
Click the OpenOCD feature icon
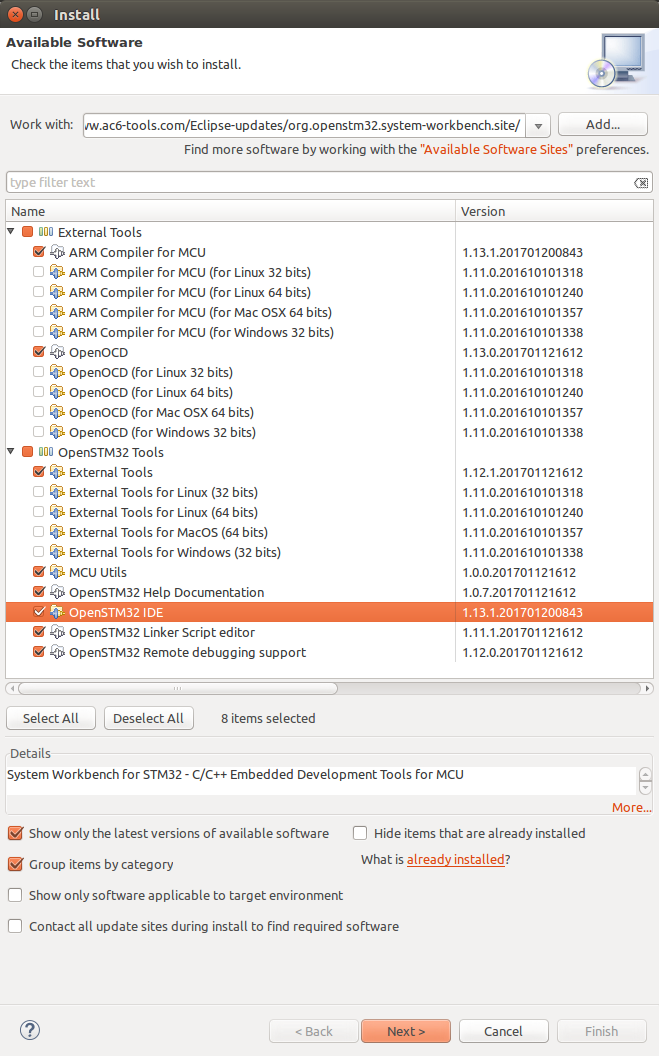click(x=57, y=352)
